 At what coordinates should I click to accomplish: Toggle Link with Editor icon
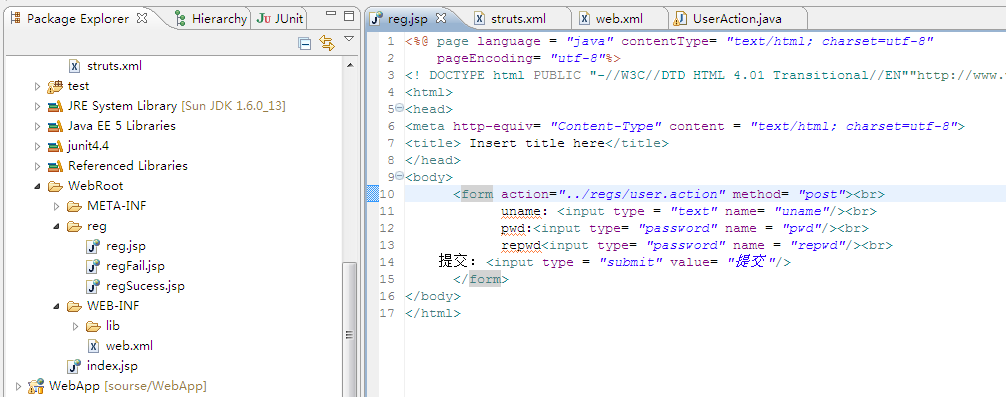[x=327, y=44]
